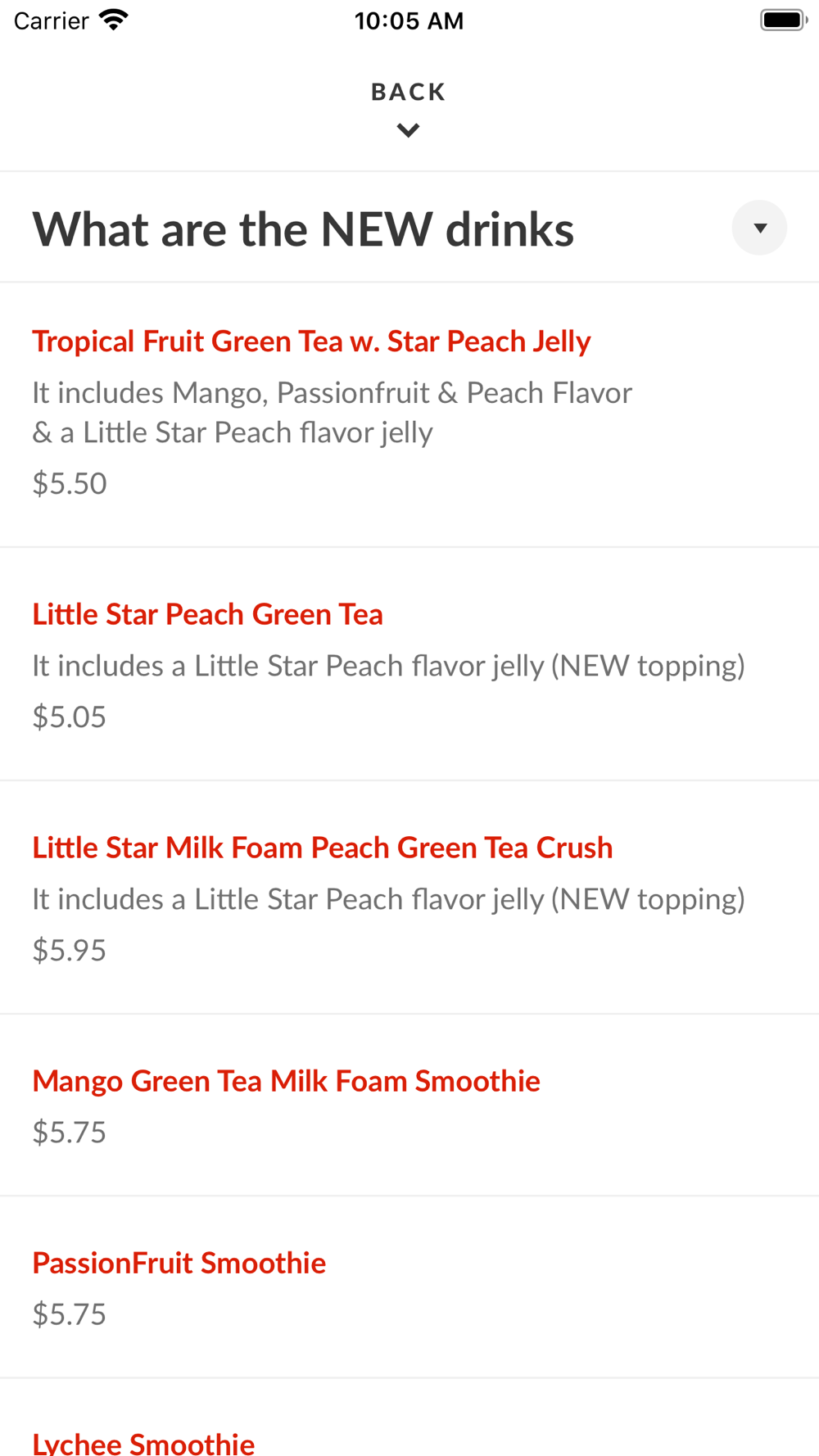Image resolution: width=819 pixels, height=1456 pixels.
Task: Open the Lychee Smoothie item
Action: pyautogui.click(x=143, y=1441)
